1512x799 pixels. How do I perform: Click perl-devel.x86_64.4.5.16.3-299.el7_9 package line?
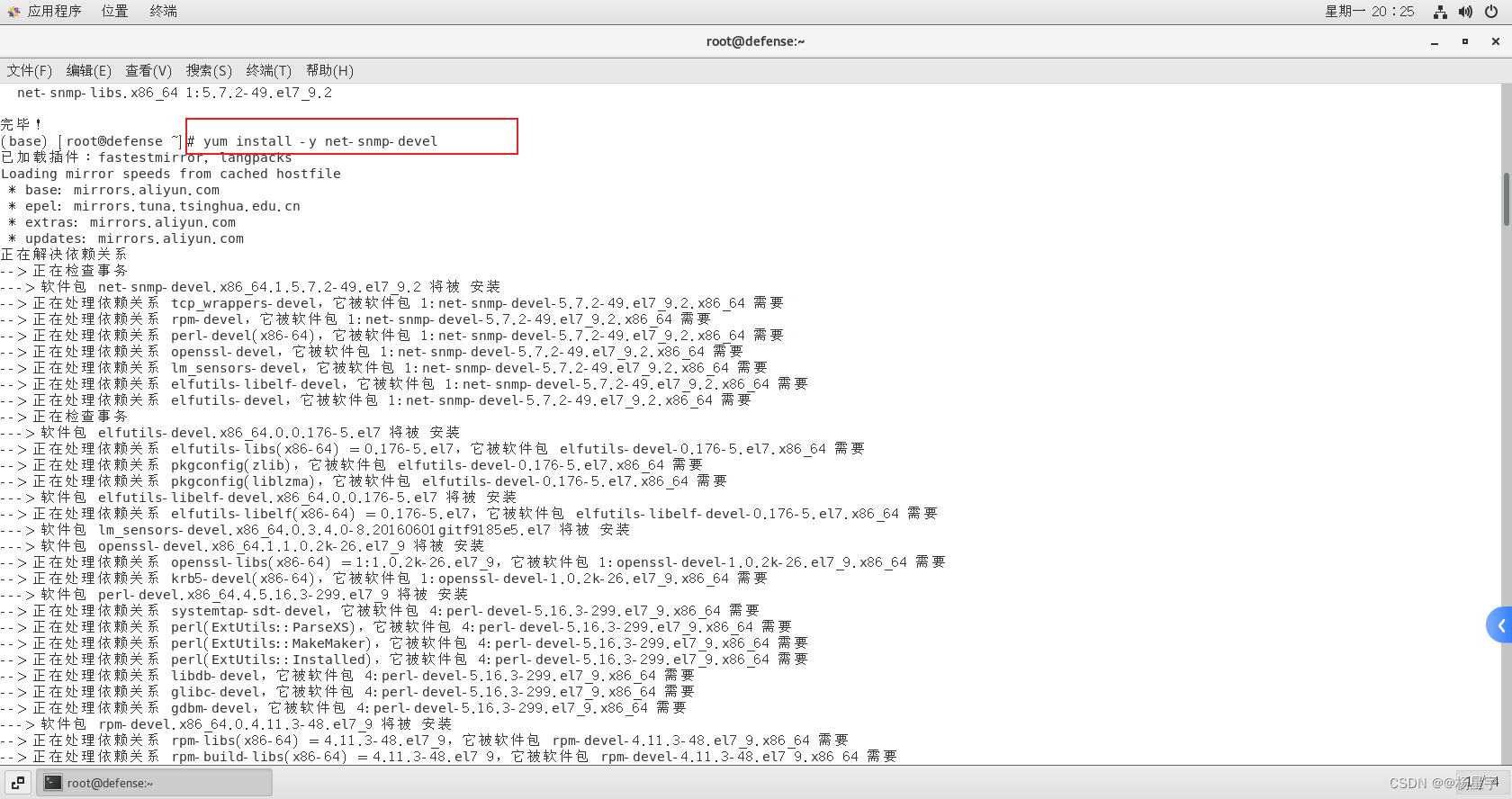click(234, 595)
